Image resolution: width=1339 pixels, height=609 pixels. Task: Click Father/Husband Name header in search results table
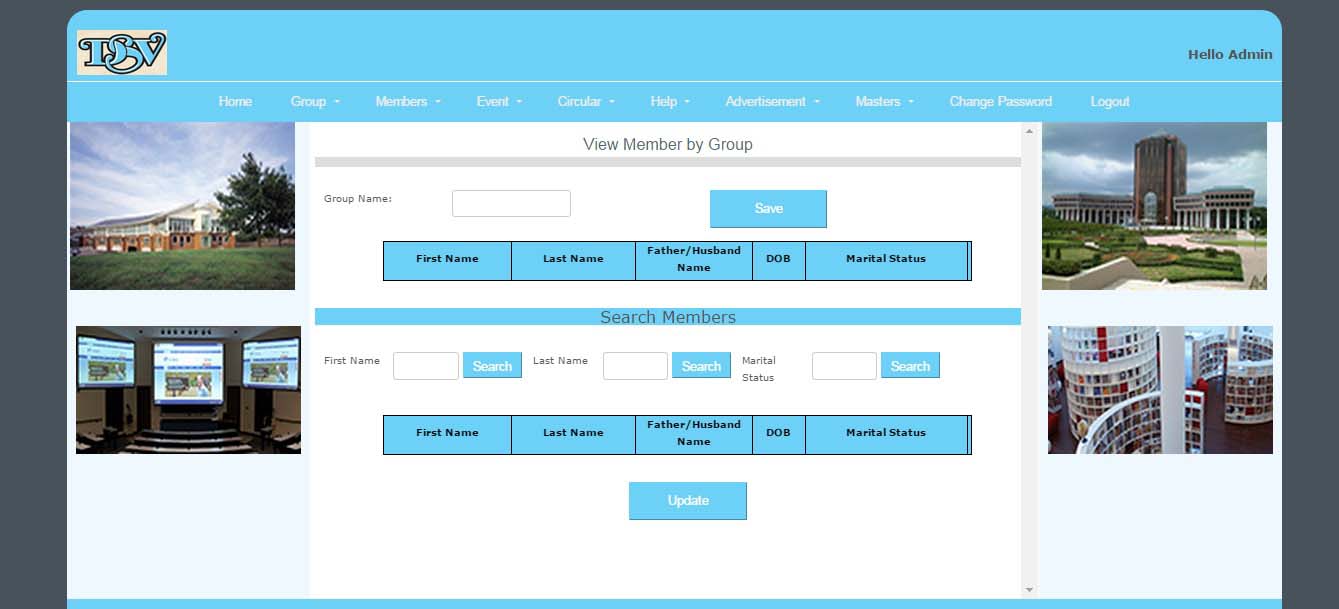[x=694, y=433]
